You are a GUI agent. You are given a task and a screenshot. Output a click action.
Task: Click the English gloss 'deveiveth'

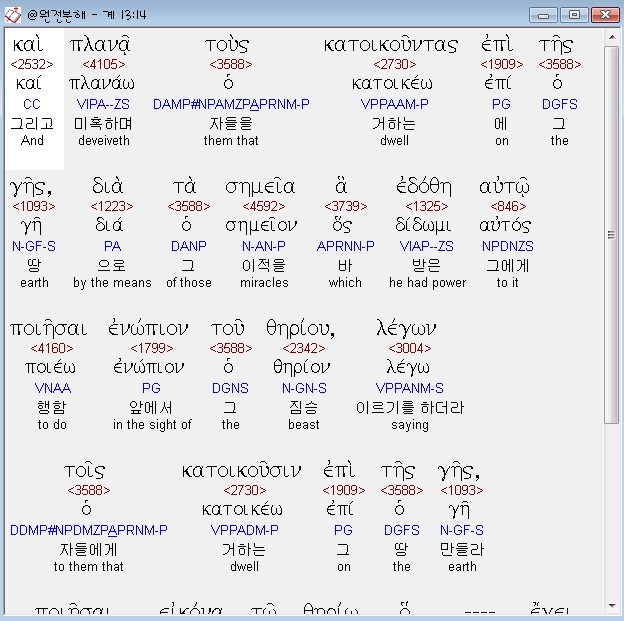104,141
